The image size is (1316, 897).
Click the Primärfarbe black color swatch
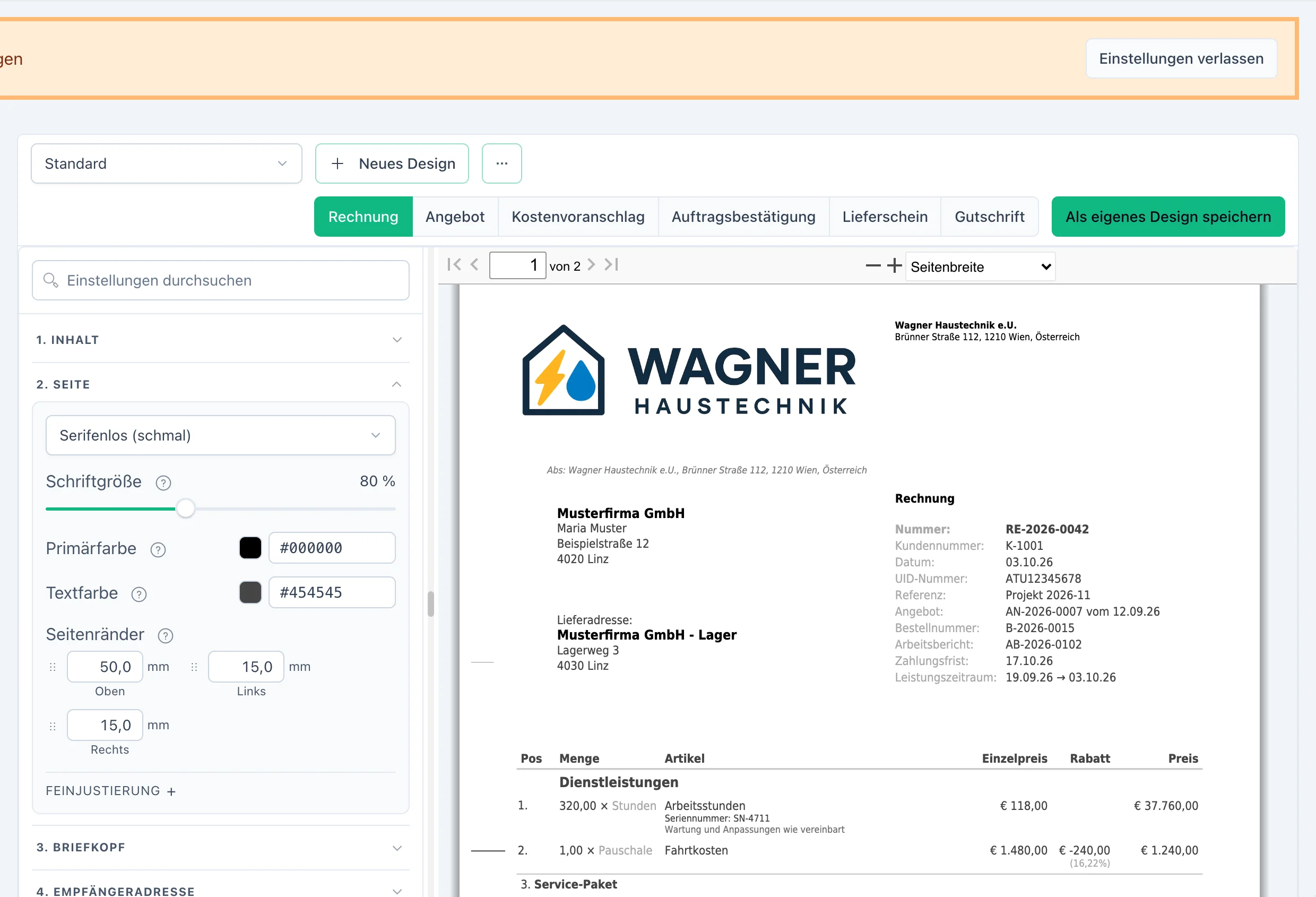(250, 548)
